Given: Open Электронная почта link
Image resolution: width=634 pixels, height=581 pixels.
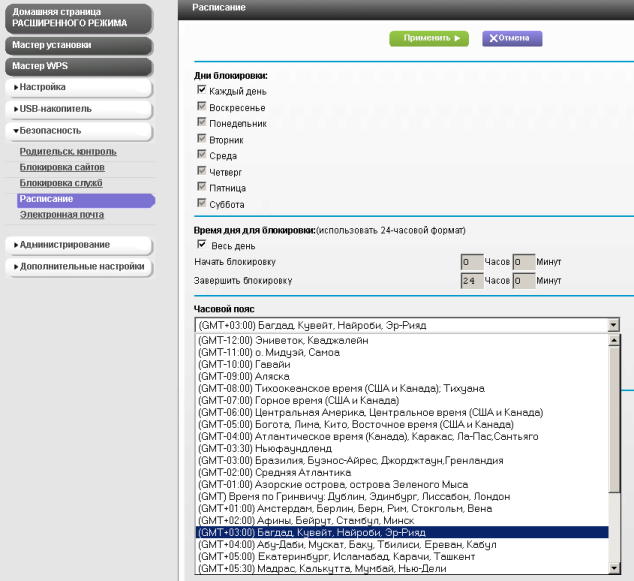Looking at the screenshot, I should click(61, 215).
